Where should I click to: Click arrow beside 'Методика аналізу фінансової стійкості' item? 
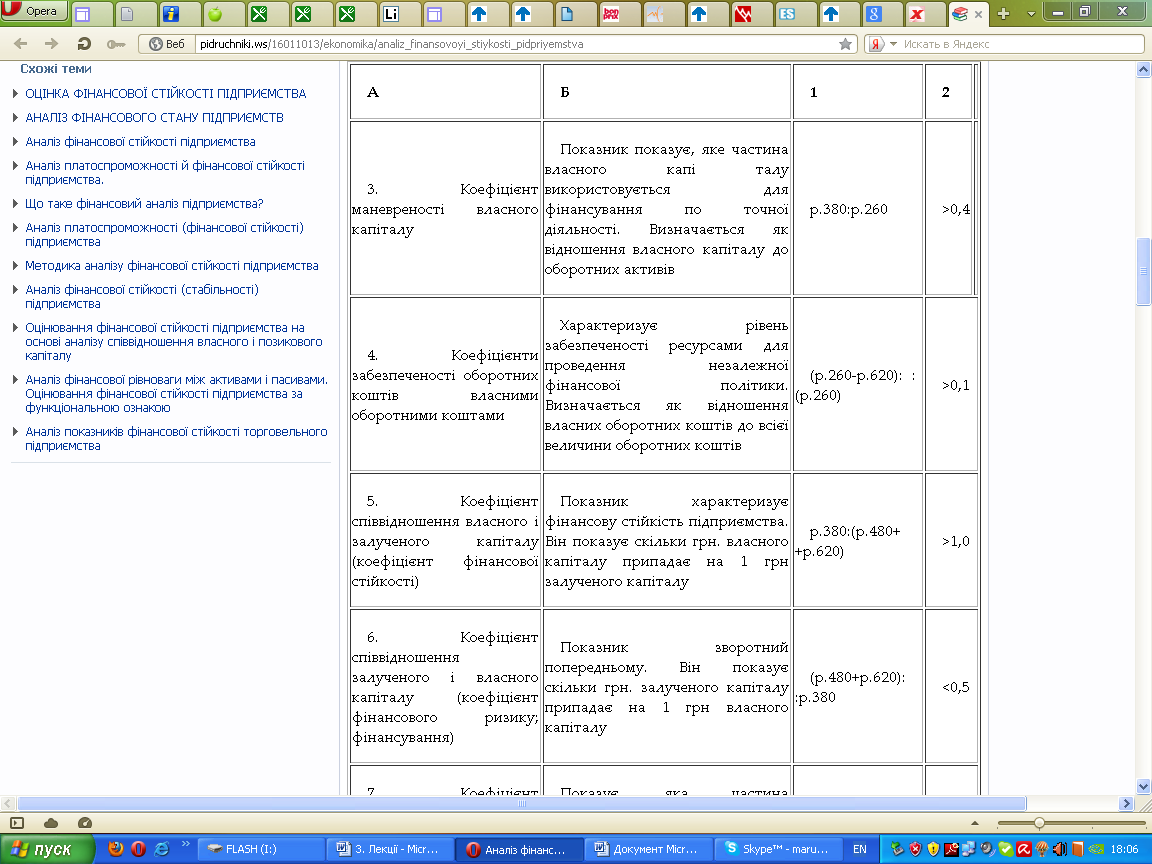[x=15, y=265]
